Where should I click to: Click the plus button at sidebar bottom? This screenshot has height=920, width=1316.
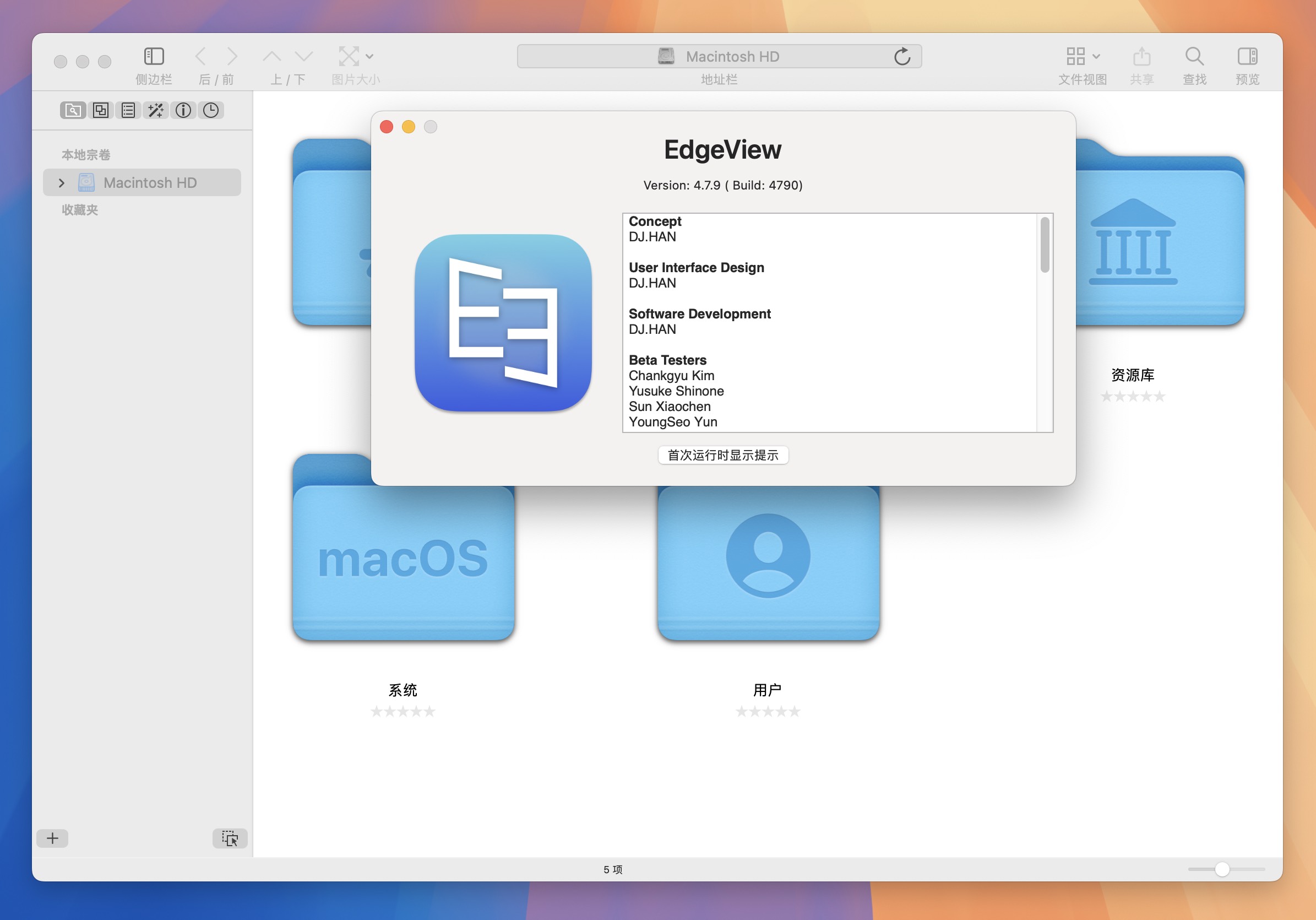click(52, 838)
